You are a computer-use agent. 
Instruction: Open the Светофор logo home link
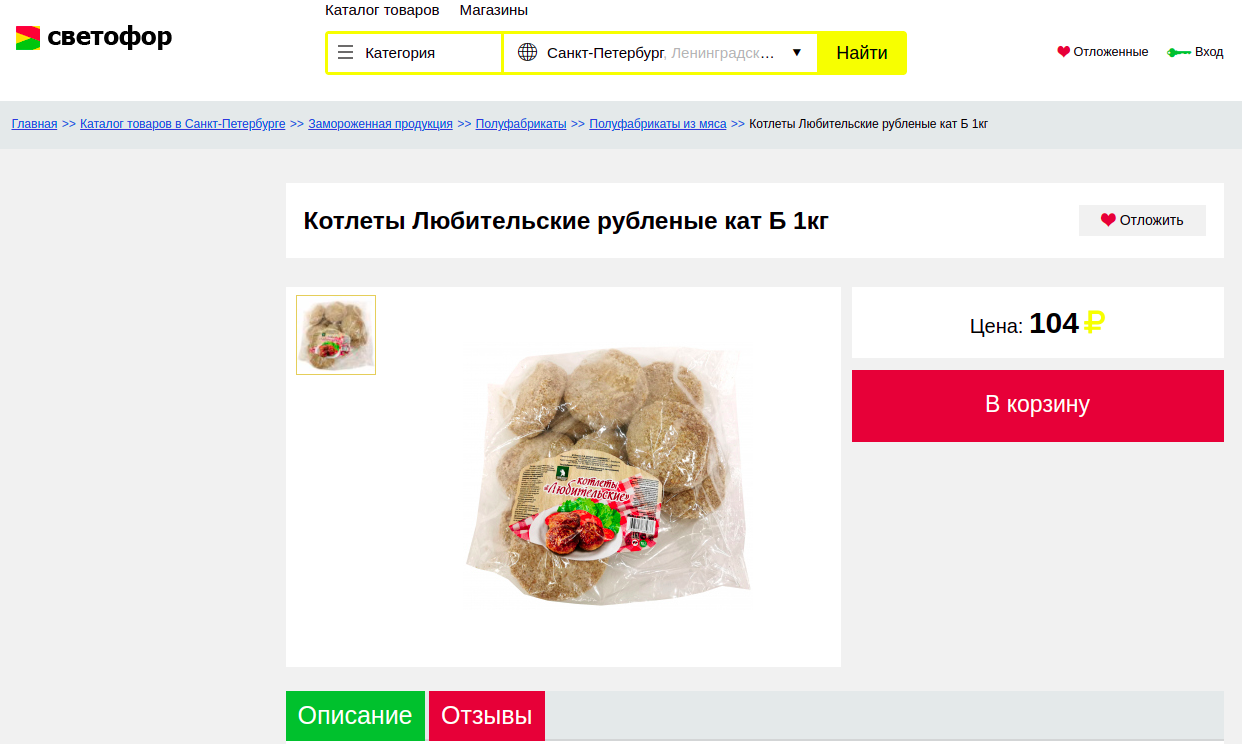coord(94,38)
